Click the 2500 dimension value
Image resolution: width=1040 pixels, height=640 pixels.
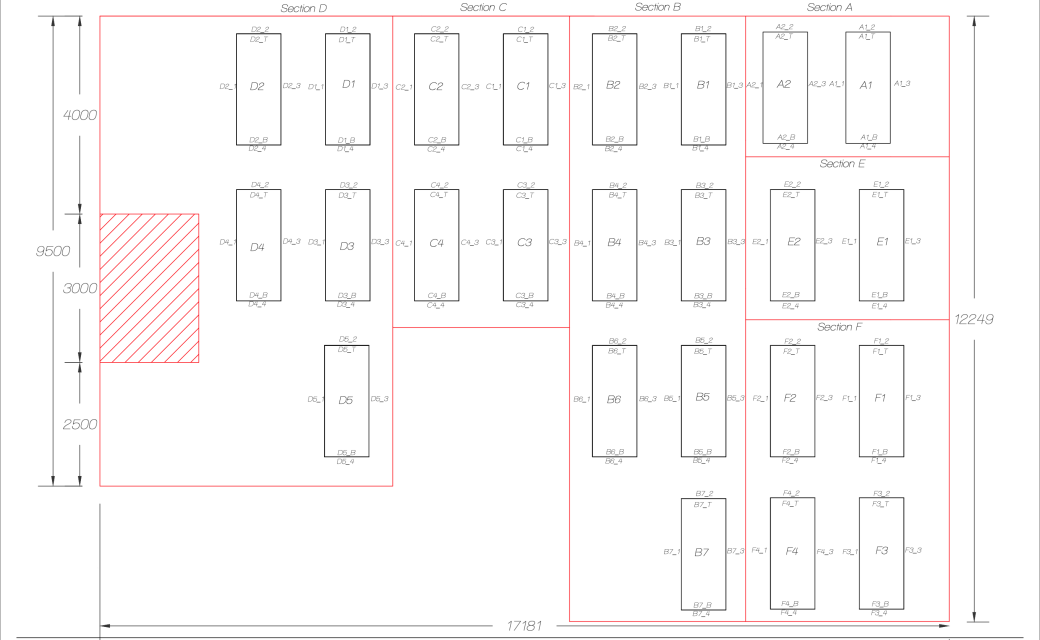(79, 424)
